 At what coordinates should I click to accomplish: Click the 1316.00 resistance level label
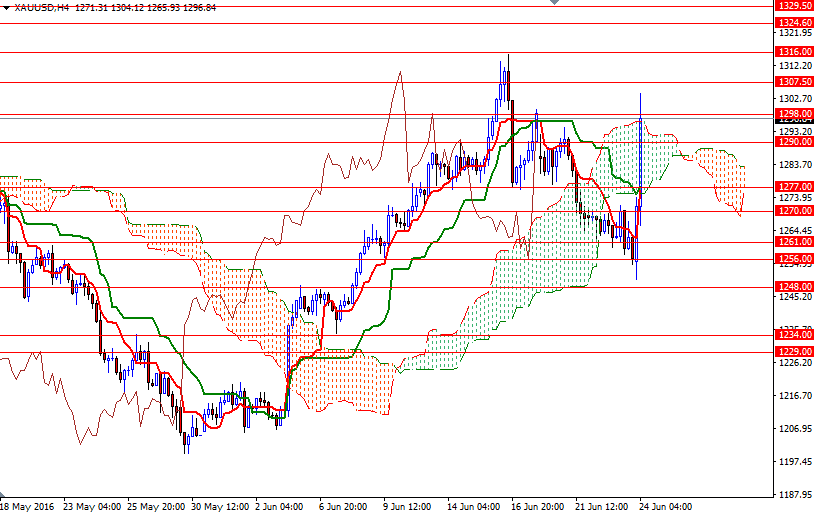coord(793,51)
